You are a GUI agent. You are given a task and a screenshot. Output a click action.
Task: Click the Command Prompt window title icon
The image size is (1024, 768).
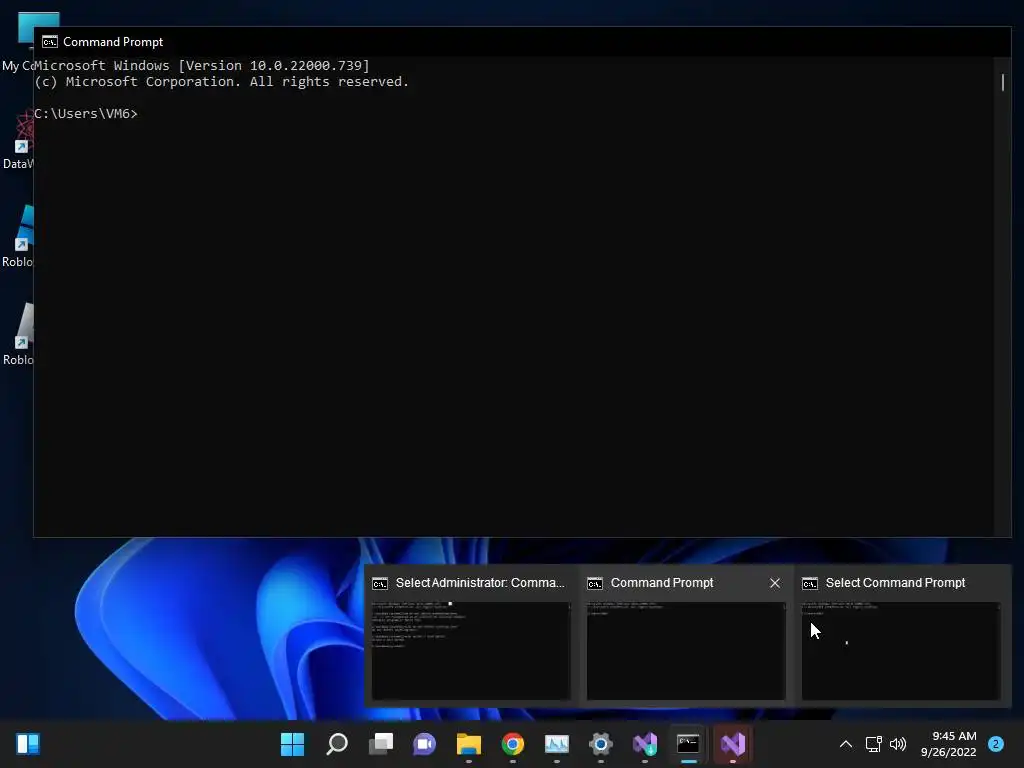pyautogui.click(x=50, y=42)
